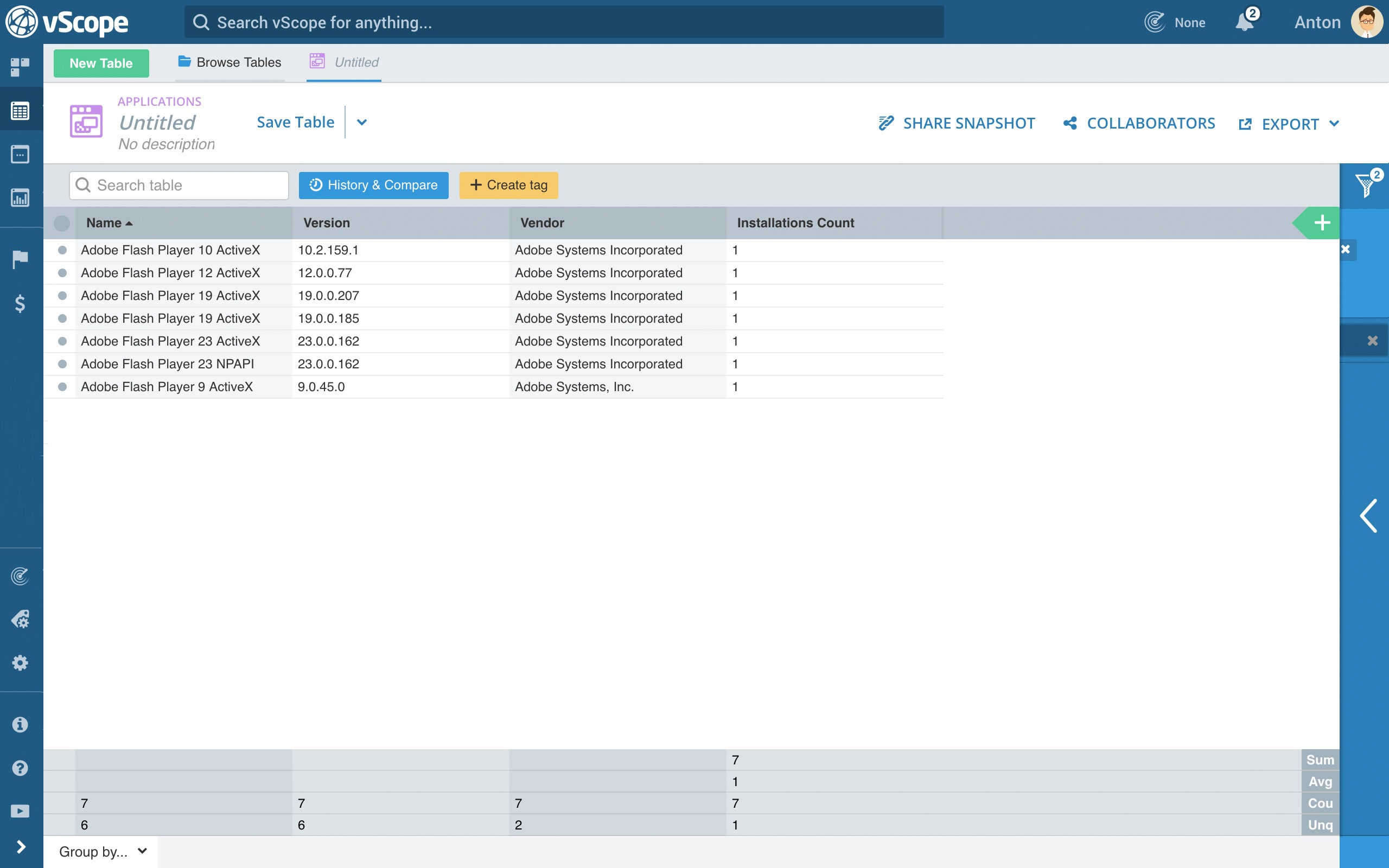Open the info circle sidebar icon
The height and width of the screenshot is (868, 1389).
20,724
